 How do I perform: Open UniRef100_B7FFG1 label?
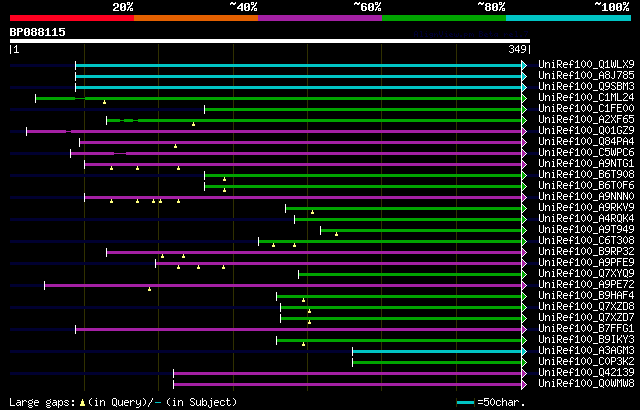pyautogui.click(x=586, y=329)
